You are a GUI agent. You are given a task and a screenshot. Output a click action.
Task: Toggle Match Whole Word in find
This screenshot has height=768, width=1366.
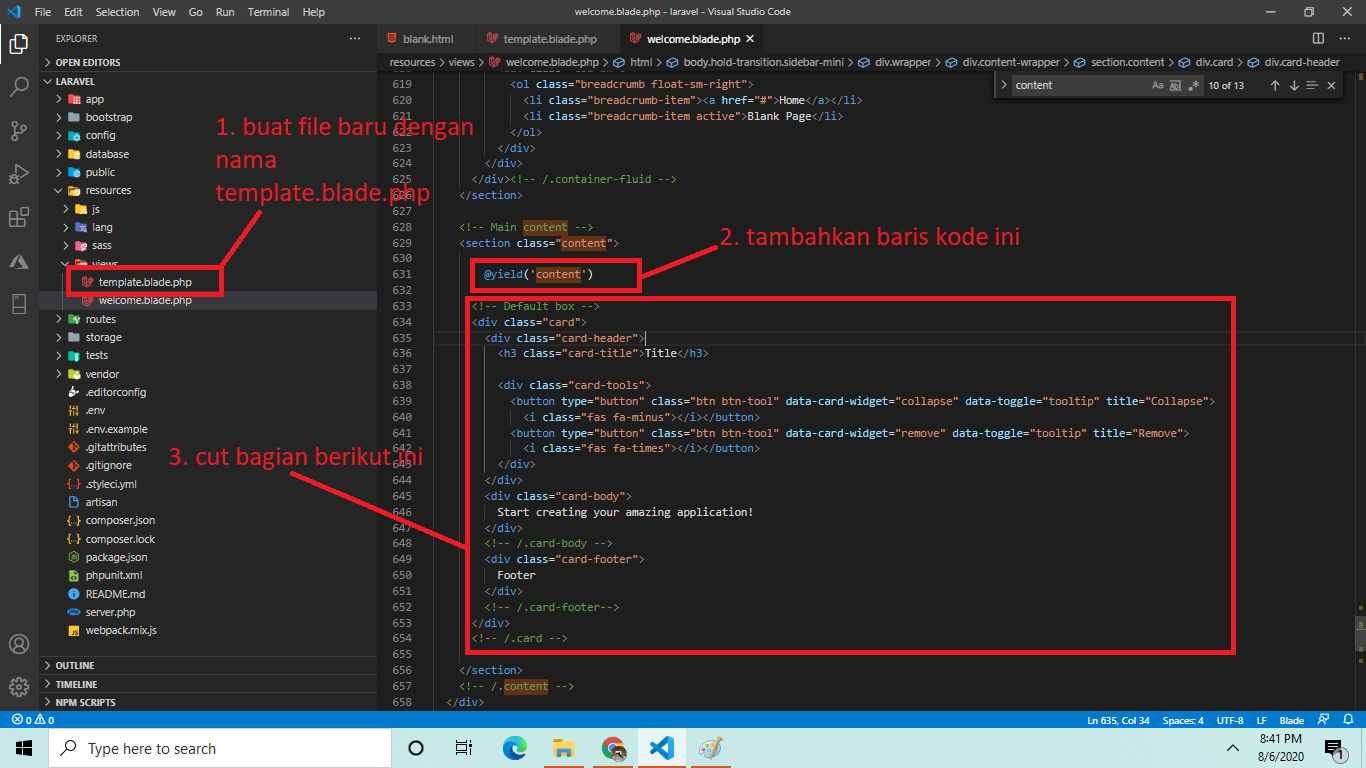1175,85
